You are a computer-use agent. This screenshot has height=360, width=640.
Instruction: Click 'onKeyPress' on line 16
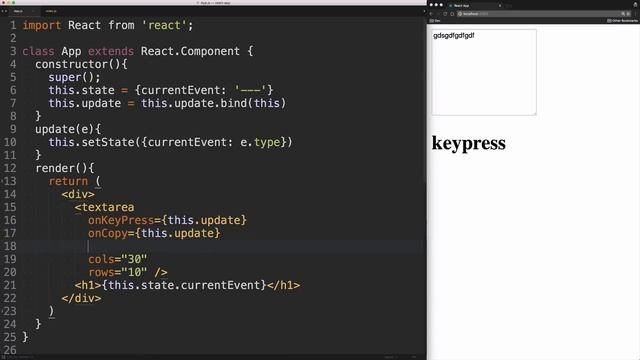(121, 220)
